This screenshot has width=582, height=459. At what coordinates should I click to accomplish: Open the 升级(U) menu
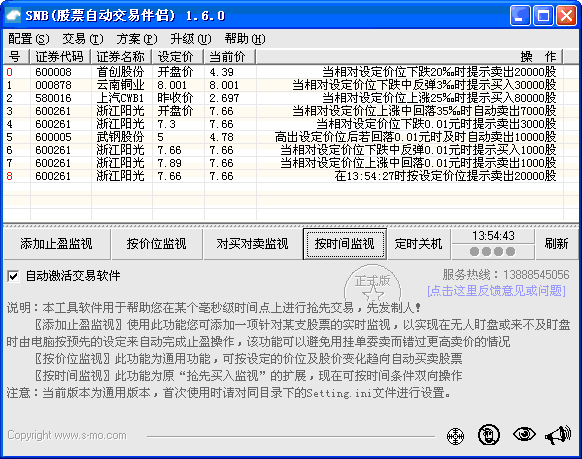click(x=190, y=39)
